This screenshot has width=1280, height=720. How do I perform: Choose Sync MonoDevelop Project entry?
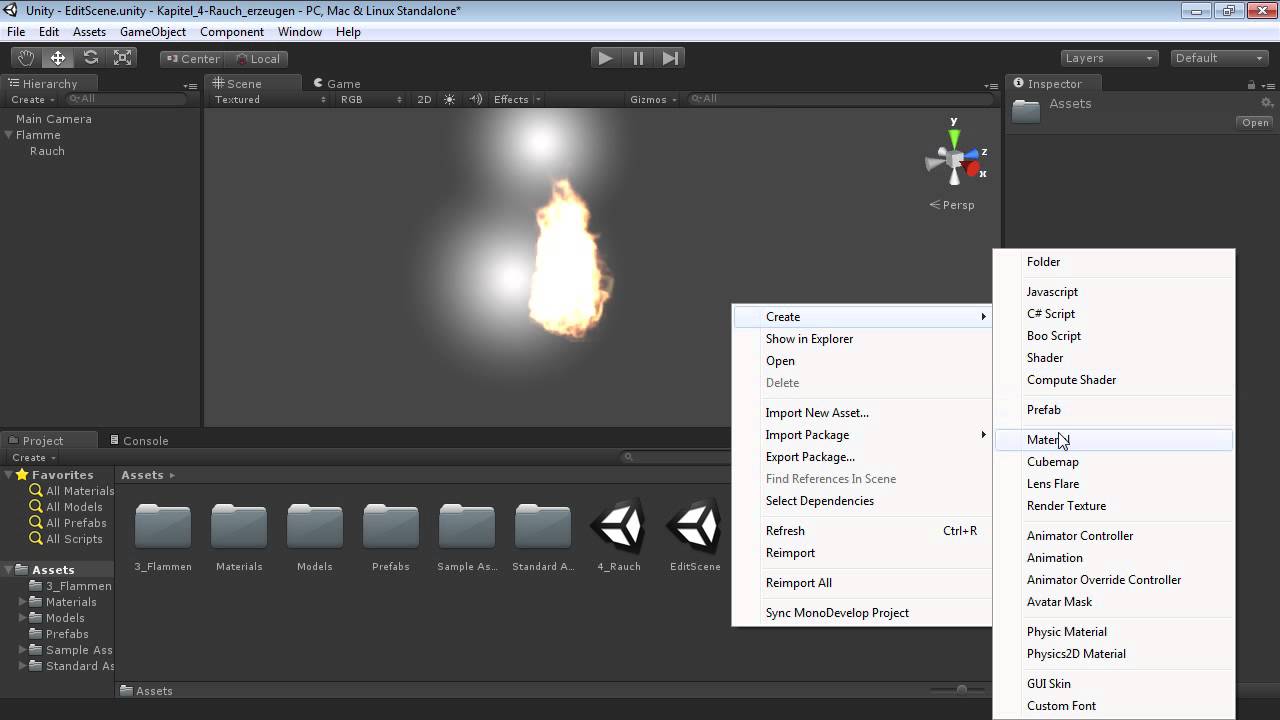[x=863, y=613]
